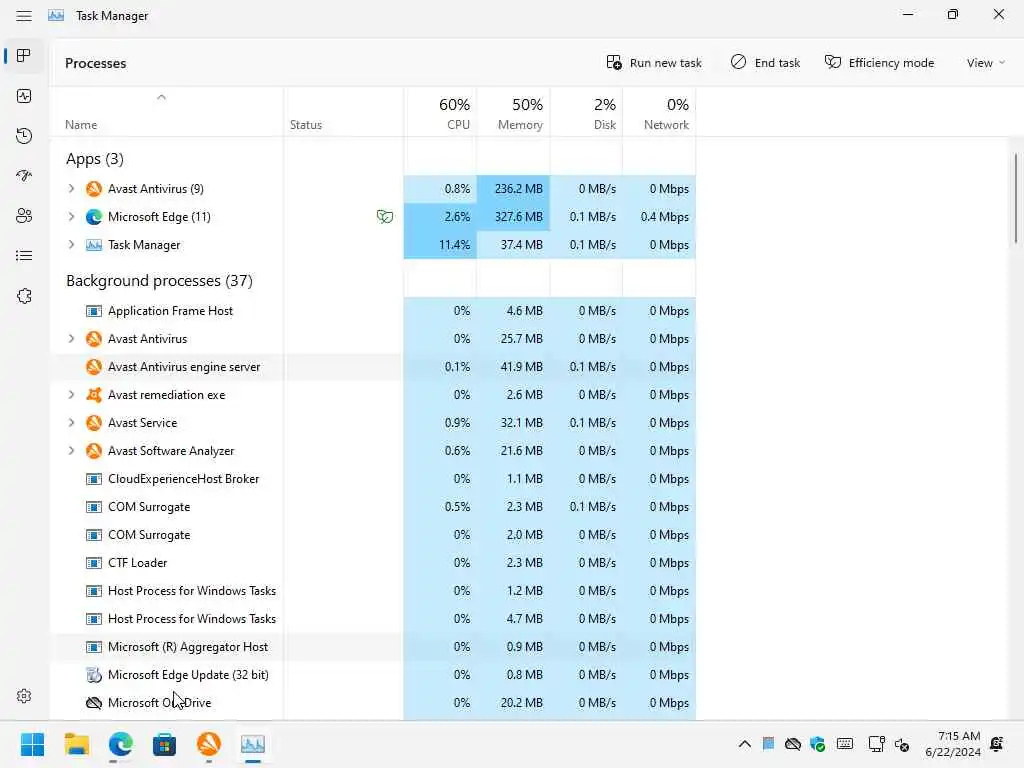
Task: Click the notification bell tray icon
Action: coord(997,744)
